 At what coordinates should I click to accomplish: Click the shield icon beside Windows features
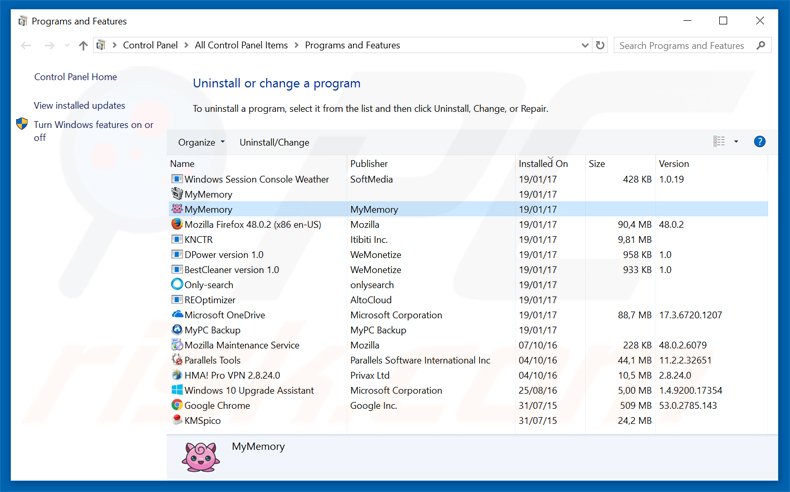(22, 124)
